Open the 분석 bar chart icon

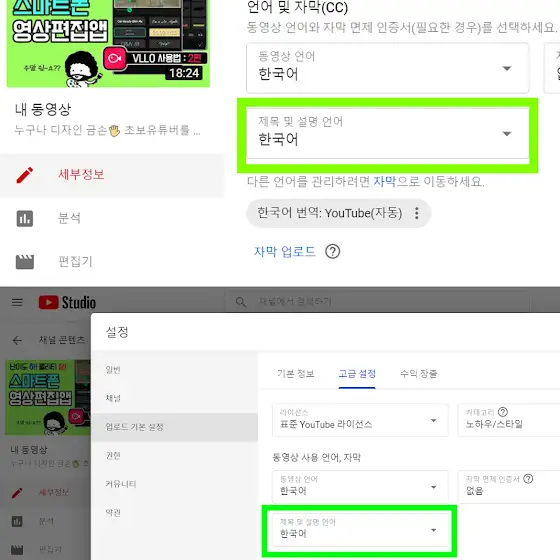pos(25,219)
